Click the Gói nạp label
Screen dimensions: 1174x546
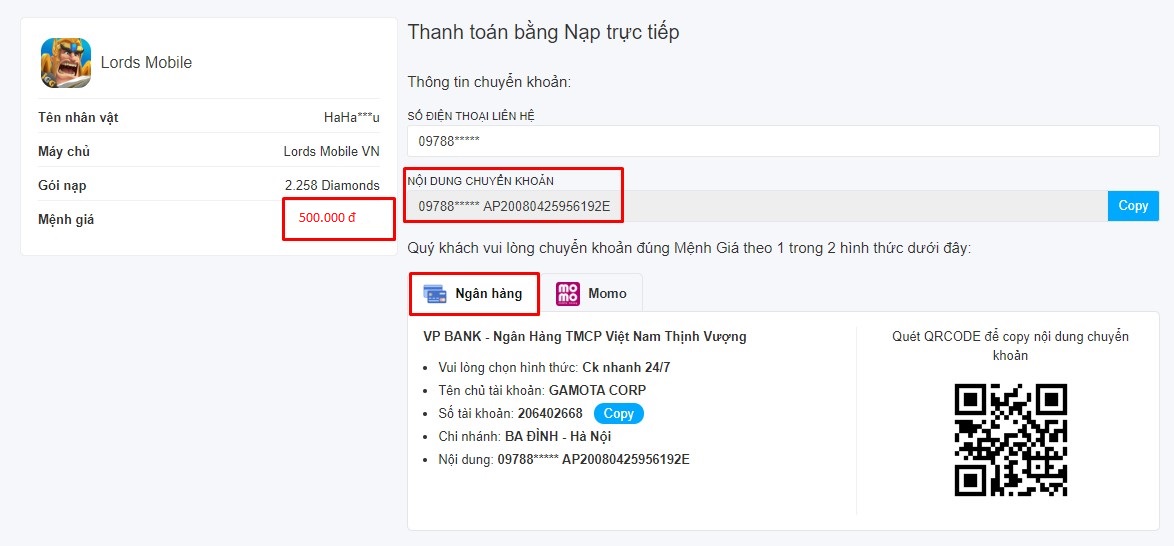(x=62, y=185)
